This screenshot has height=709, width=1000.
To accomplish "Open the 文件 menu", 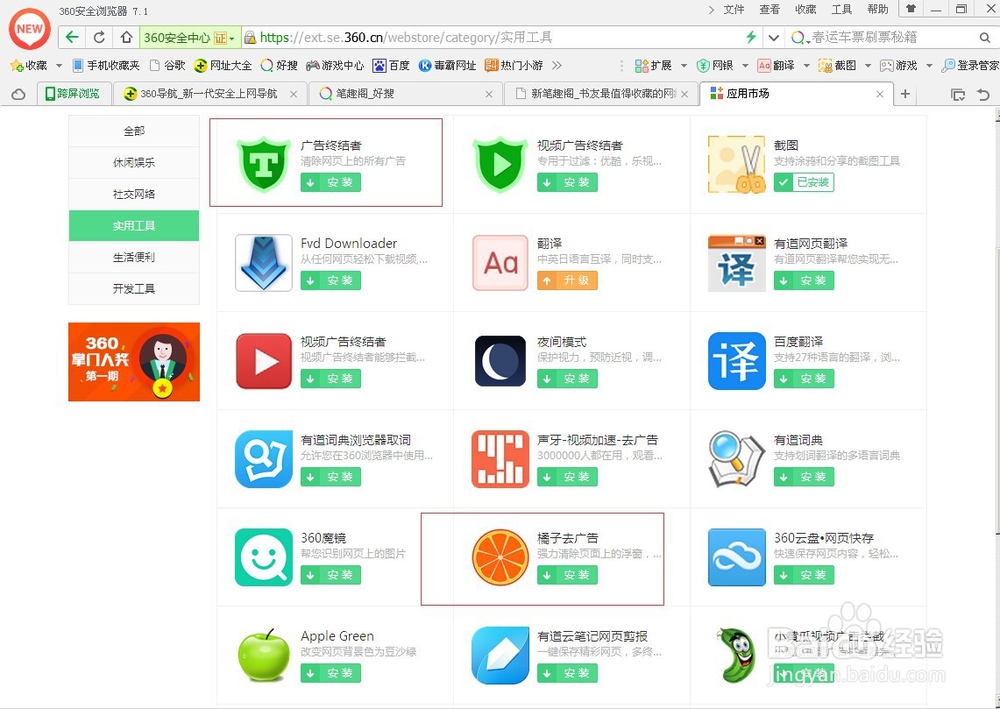I will tap(734, 10).
